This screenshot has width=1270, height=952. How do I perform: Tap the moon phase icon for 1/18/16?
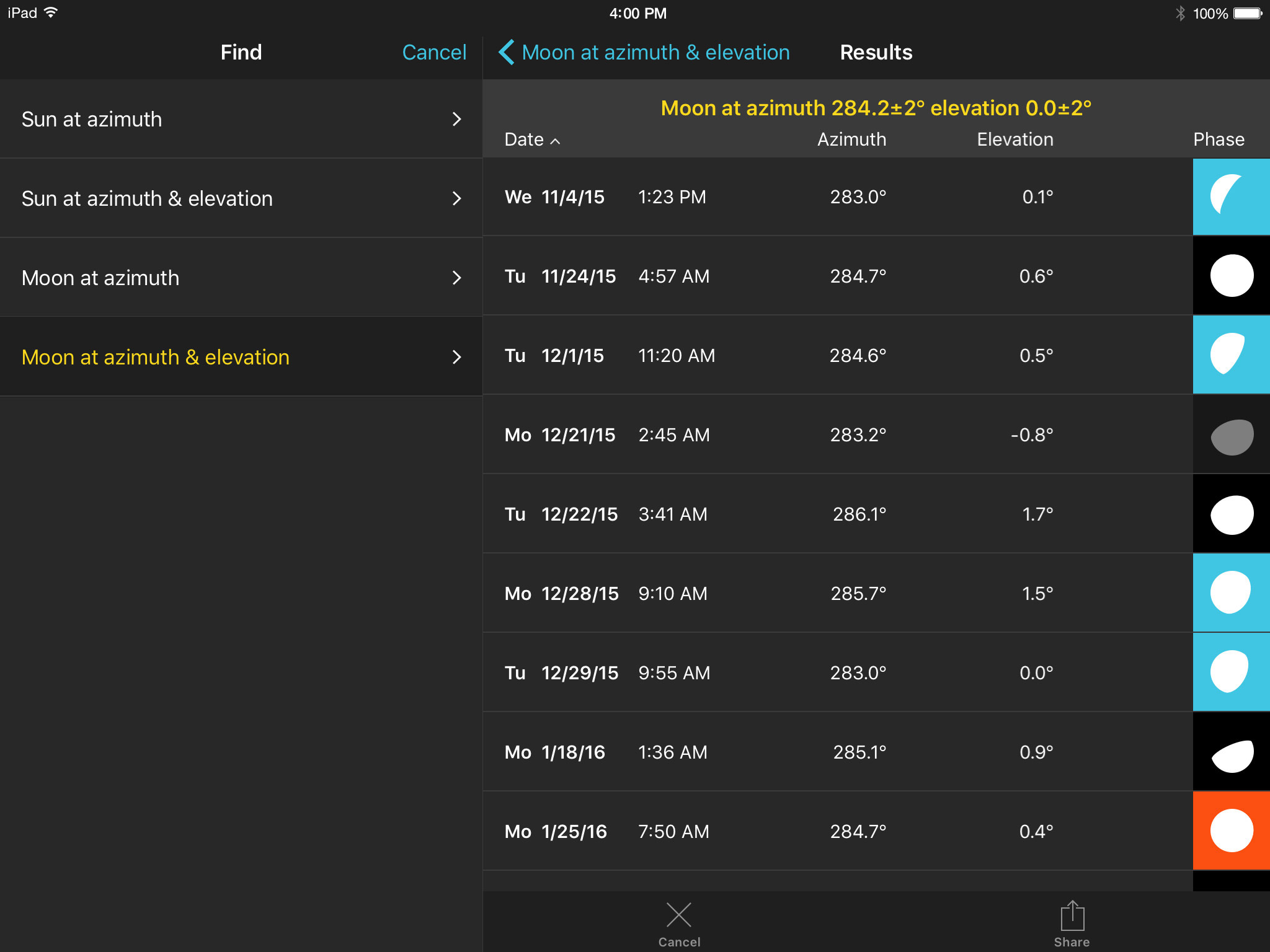tap(1231, 752)
